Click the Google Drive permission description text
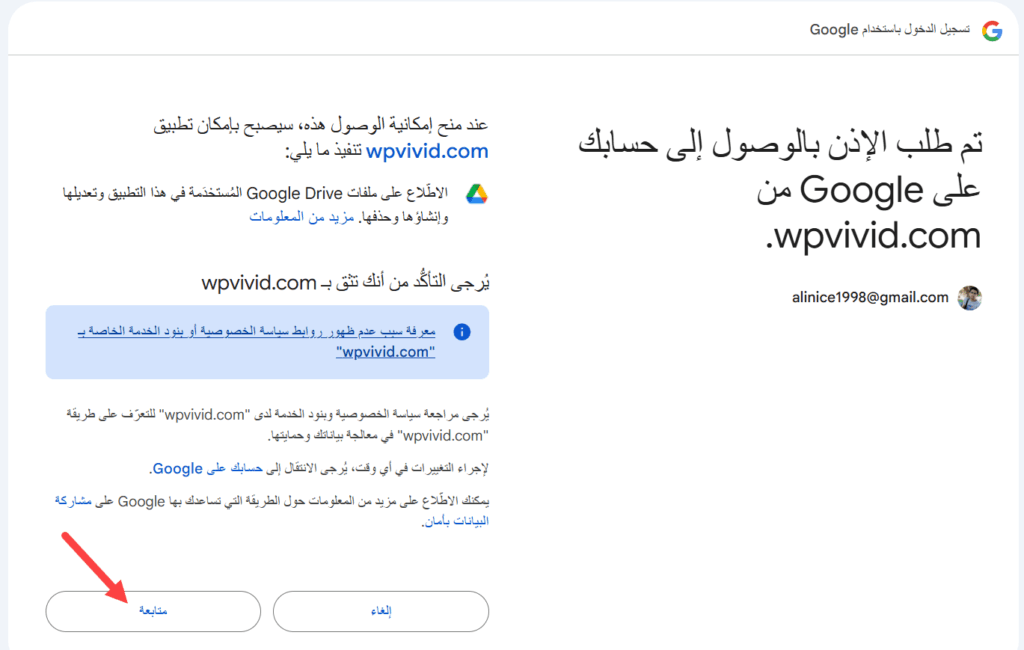This screenshot has height=650, width=1024. [x=255, y=204]
